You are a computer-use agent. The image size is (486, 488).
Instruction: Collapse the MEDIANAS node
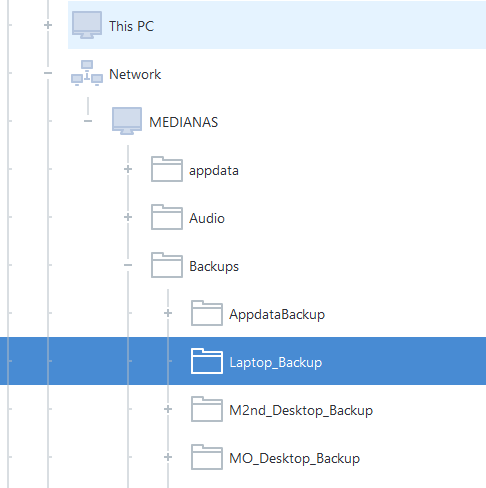click(x=88, y=121)
